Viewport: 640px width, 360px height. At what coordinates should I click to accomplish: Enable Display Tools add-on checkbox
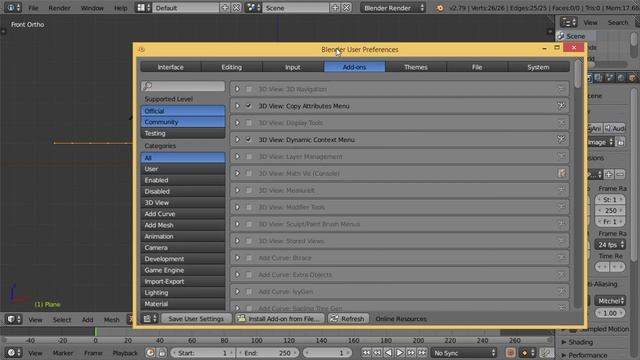pos(249,123)
